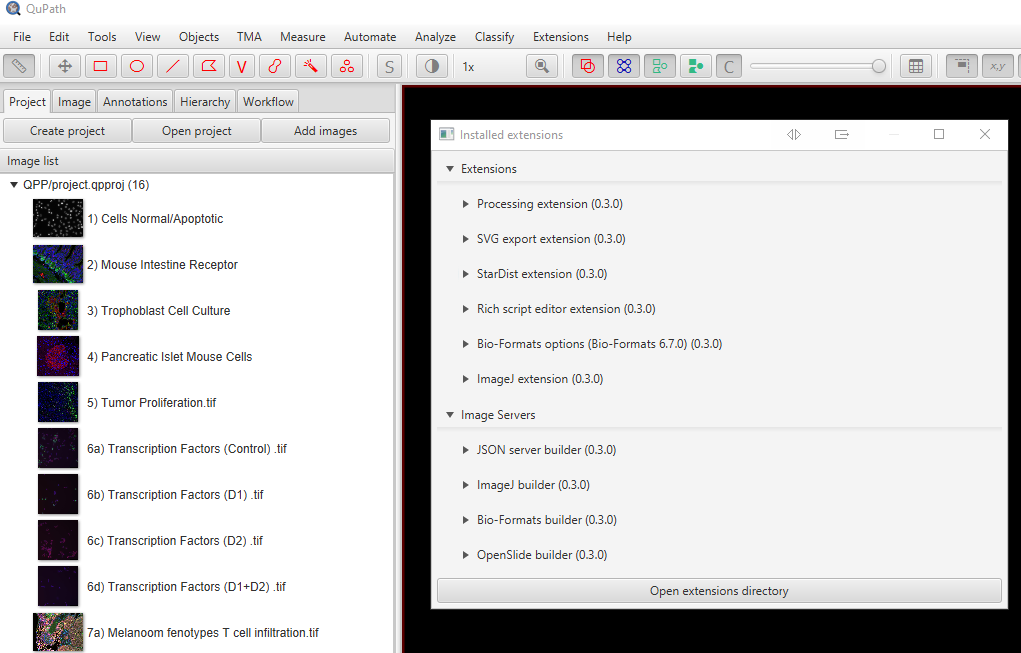
Task: Select the Line annotation tool
Action: tap(173, 66)
